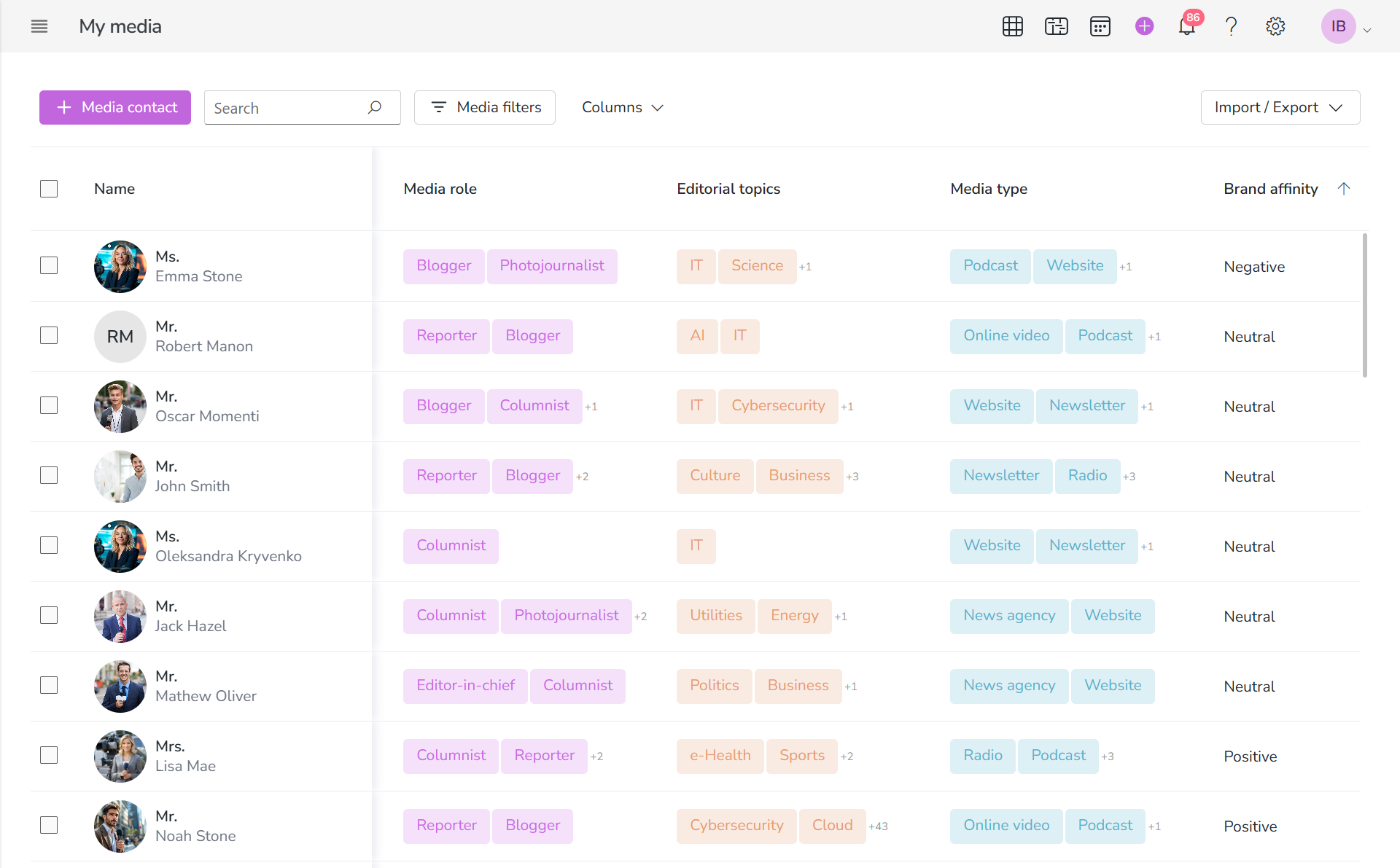Select all contacts with header checkbox

click(49, 189)
